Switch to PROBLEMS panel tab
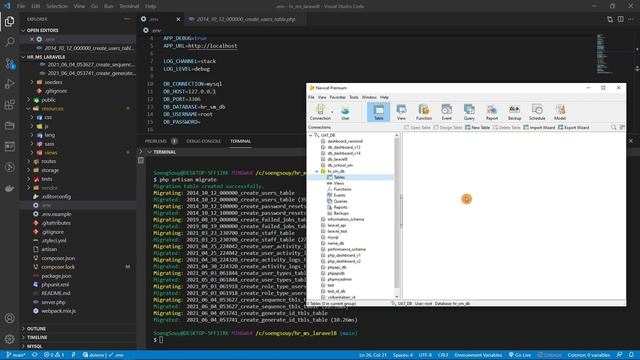Viewport: 640px width, 360px height. point(156,141)
